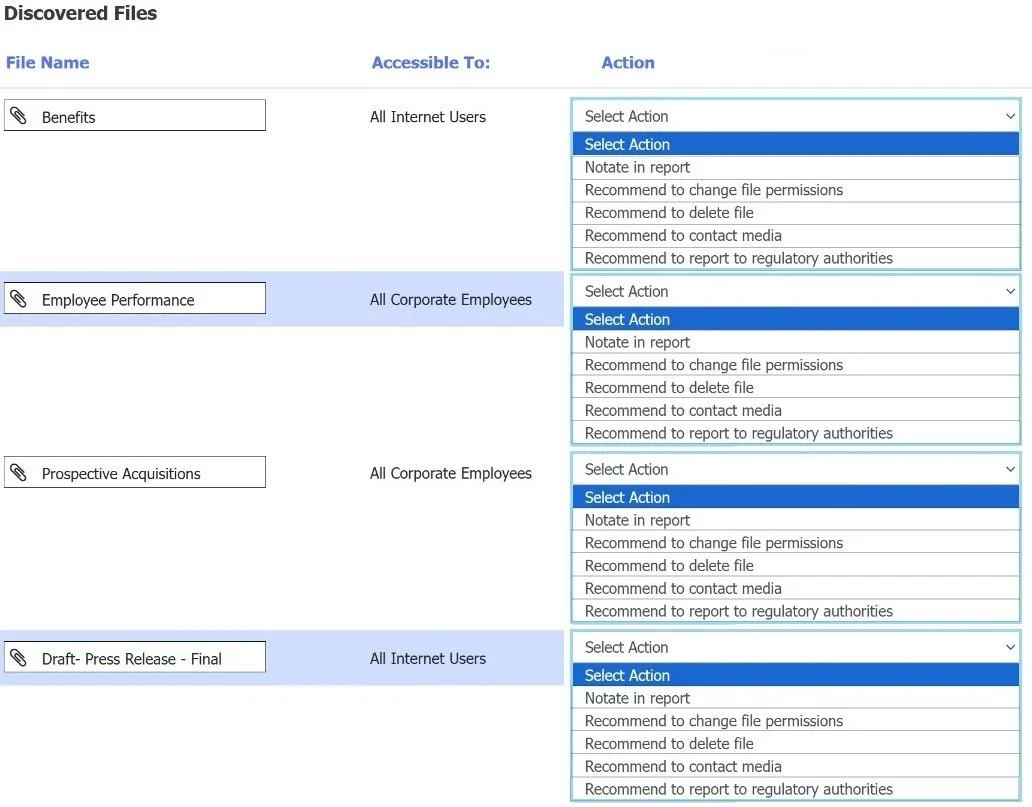1032x807 pixels.
Task: Click the paperclip icon beside Employee Performance
Action: click(18, 299)
